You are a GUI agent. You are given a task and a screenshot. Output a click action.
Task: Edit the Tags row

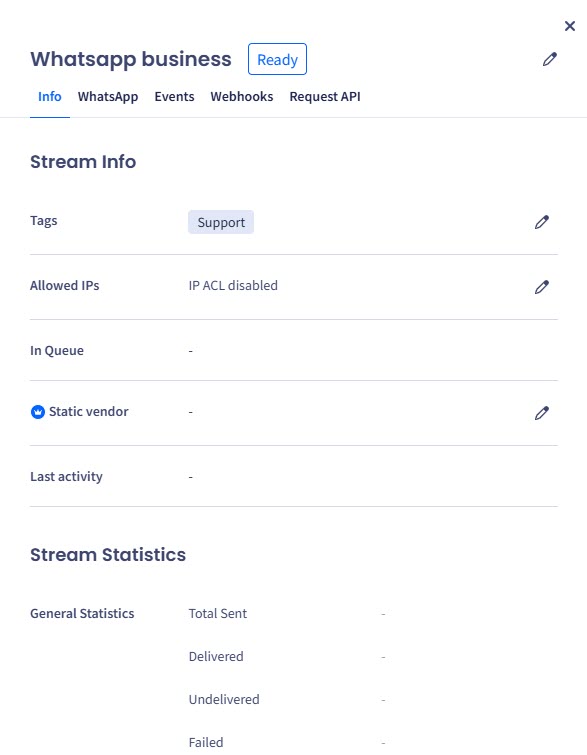pyautogui.click(x=541, y=222)
